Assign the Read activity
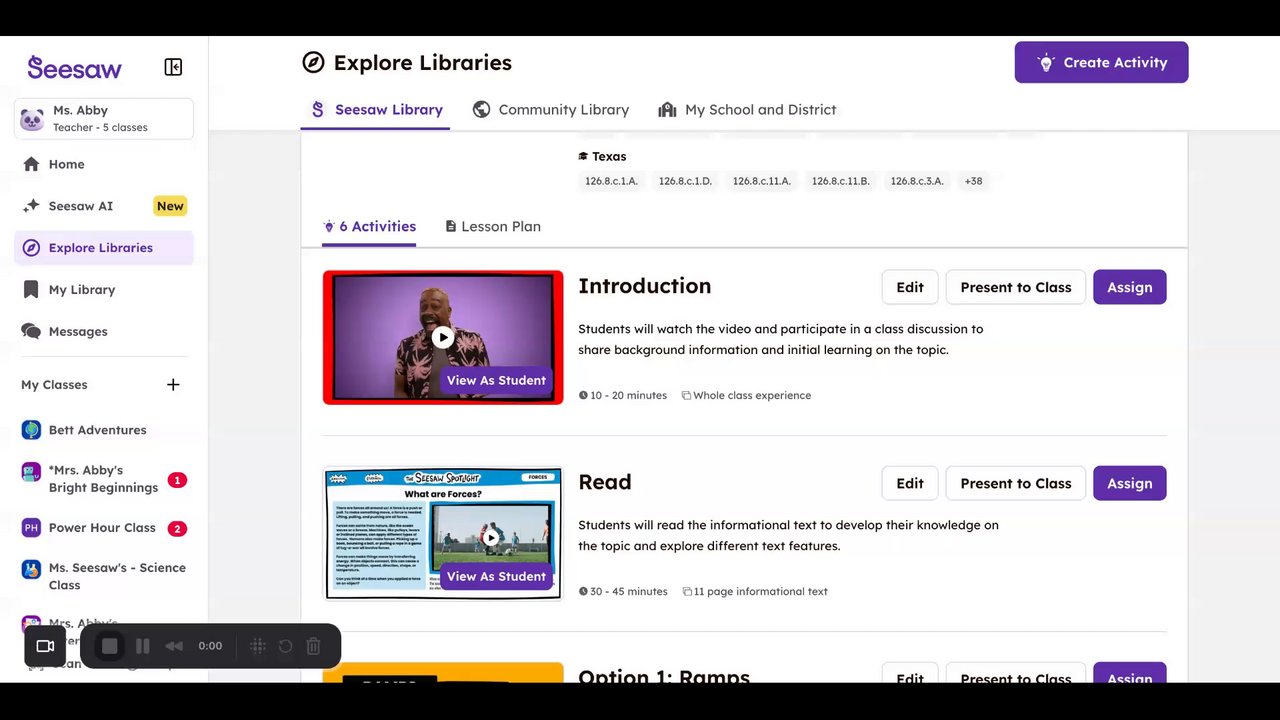 pyautogui.click(x=1130, y=483)
